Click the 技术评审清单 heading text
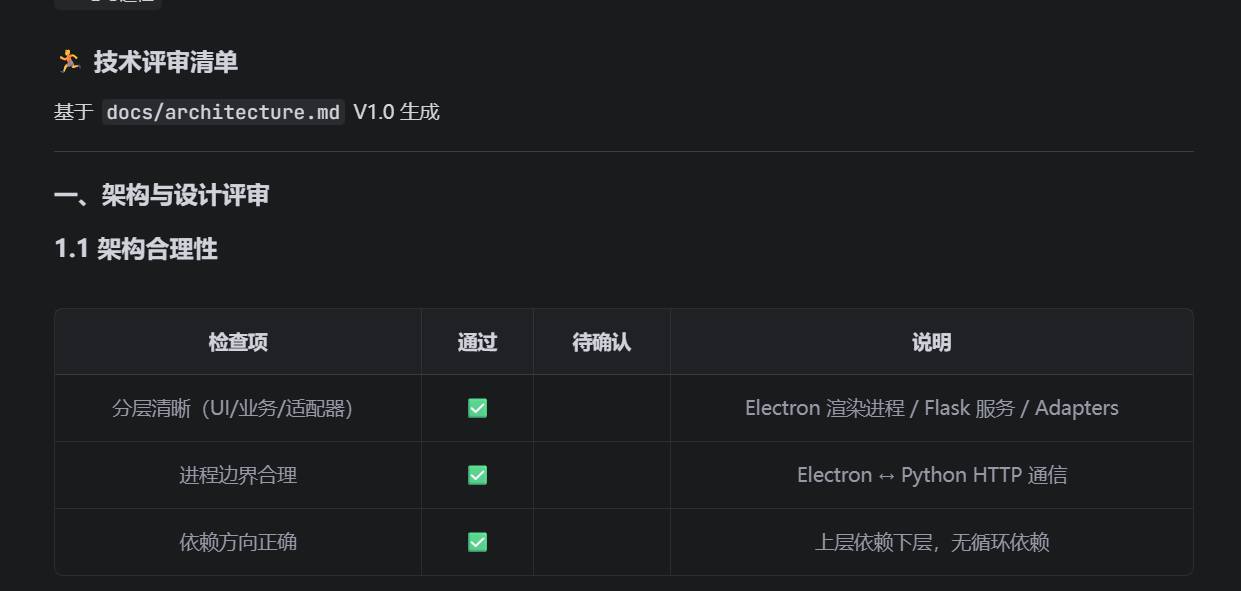This screenshot has width=1241, height=591. tap(166, 62)
